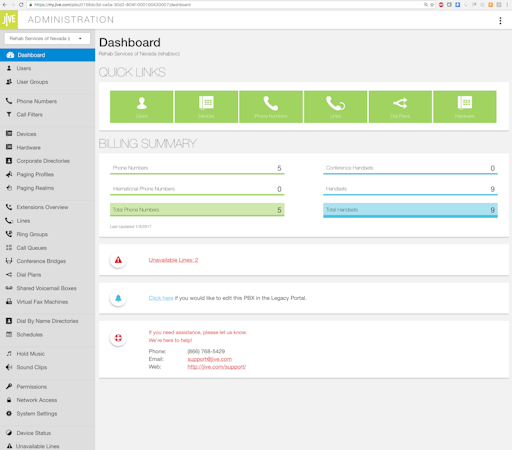Open the Lines quick link tile
512x450 pixels.
tap(336, 107)
